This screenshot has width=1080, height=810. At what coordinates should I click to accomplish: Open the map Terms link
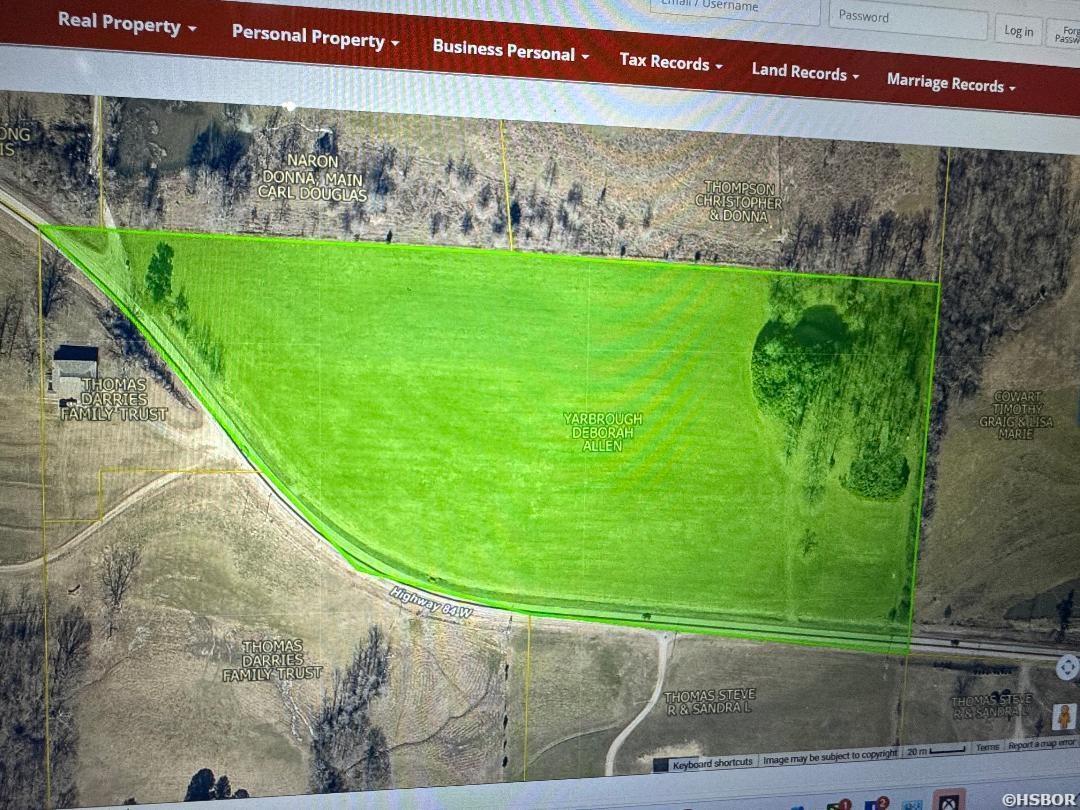click(987, 746)
